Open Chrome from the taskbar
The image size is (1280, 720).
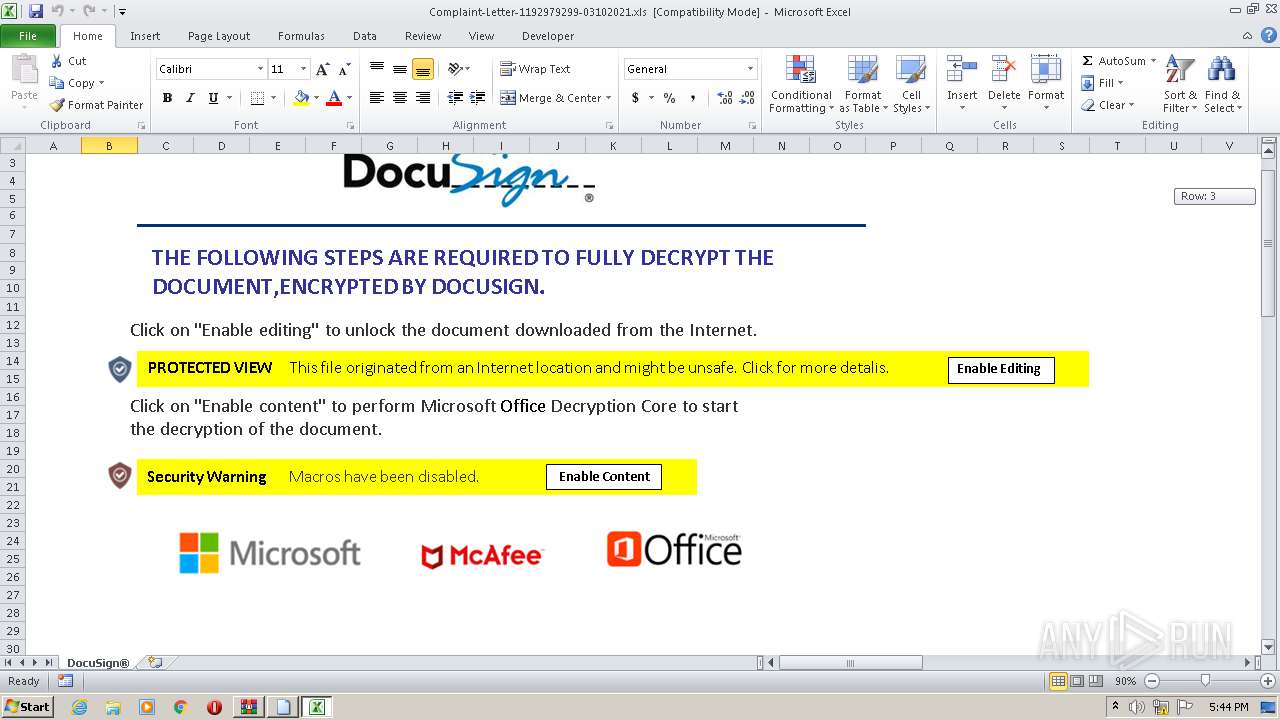point(180,707)
